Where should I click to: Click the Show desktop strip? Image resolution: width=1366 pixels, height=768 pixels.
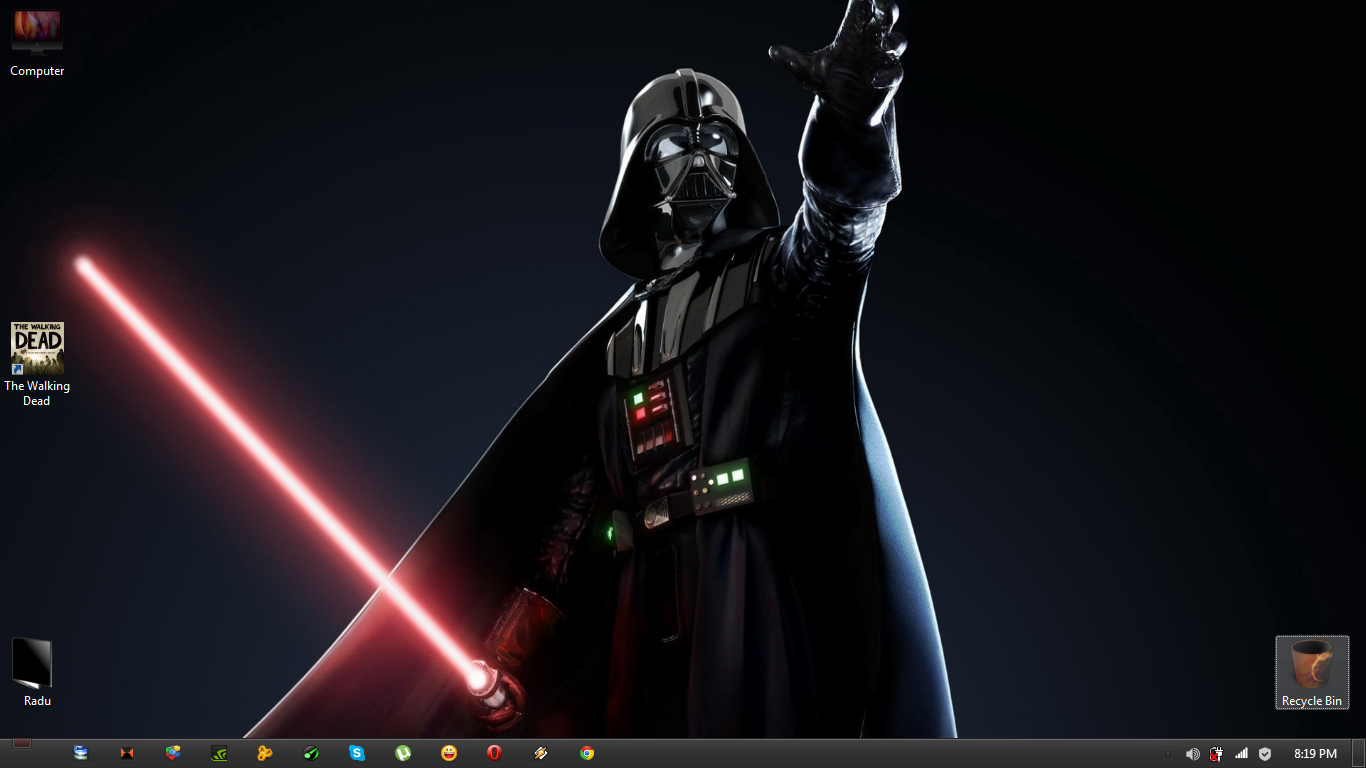(x=1359, y=754)
